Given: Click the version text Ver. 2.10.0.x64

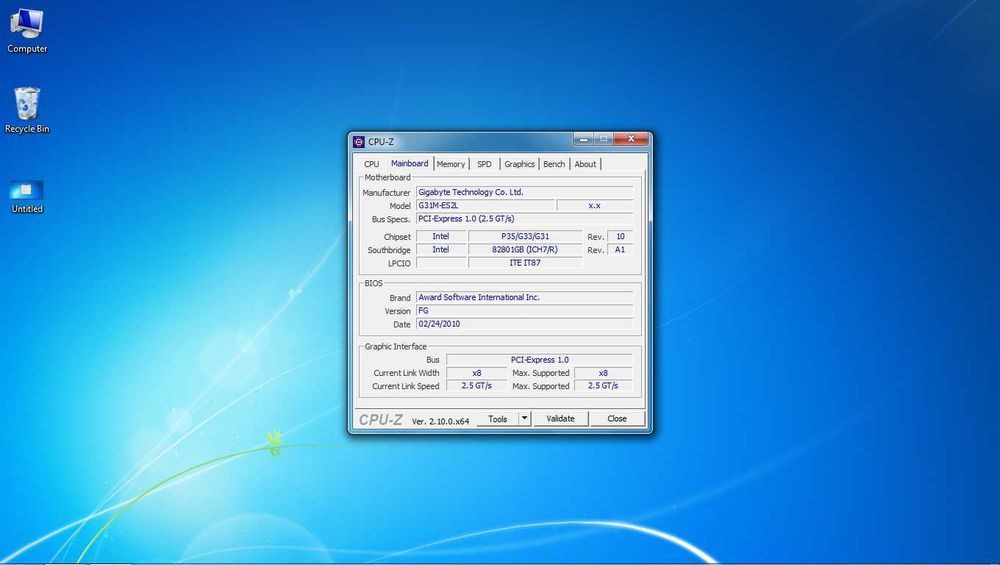Looking at the screenshot, I should [441, 422].
